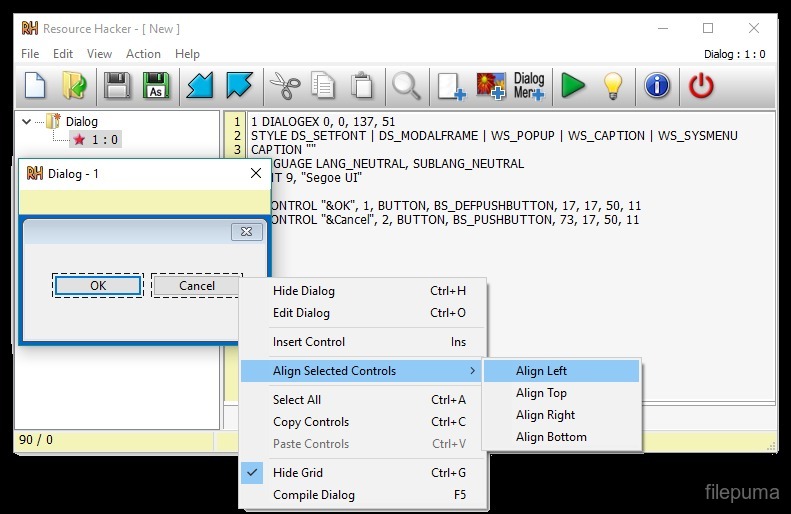Screen dimensions: 791x514
Task: Select the 1 : 0 tree item
Action: (x=104, y=140)
